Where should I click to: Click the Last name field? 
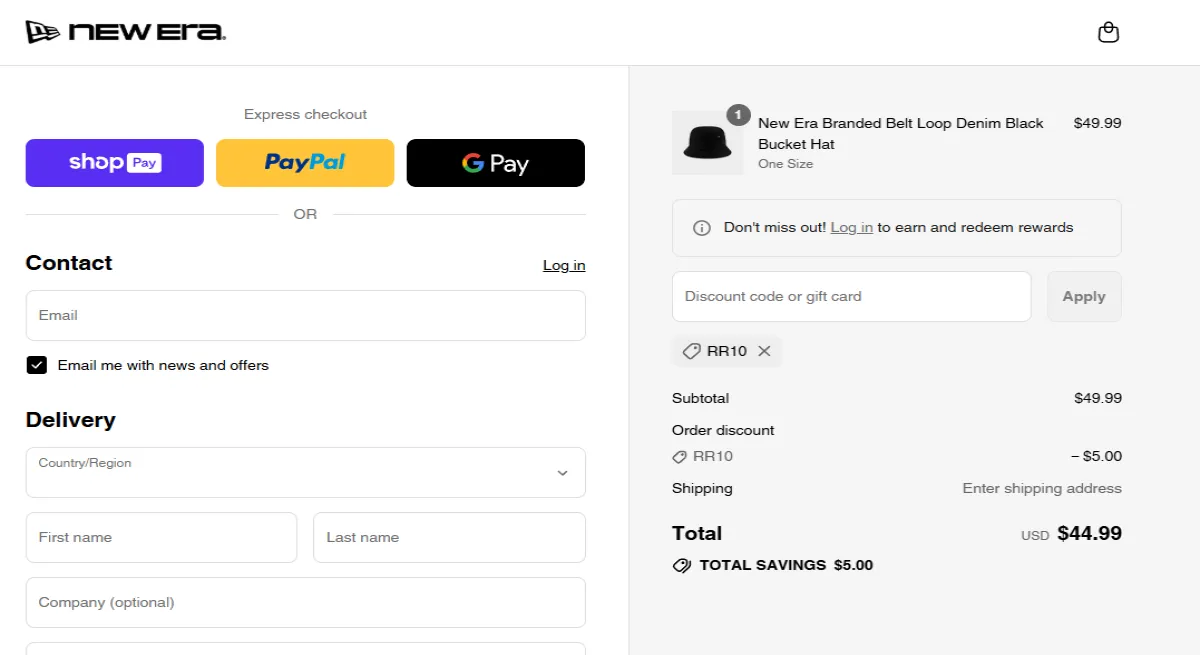coord(450,538)
